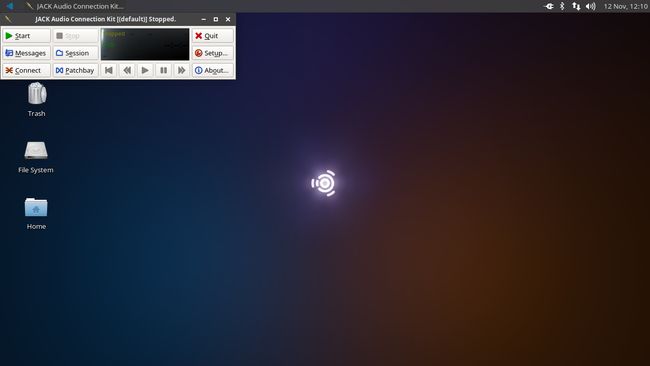The height and width of the screenshot is (366, 650).
Task: Click the transport play button
Action: (x=145, y=70)
